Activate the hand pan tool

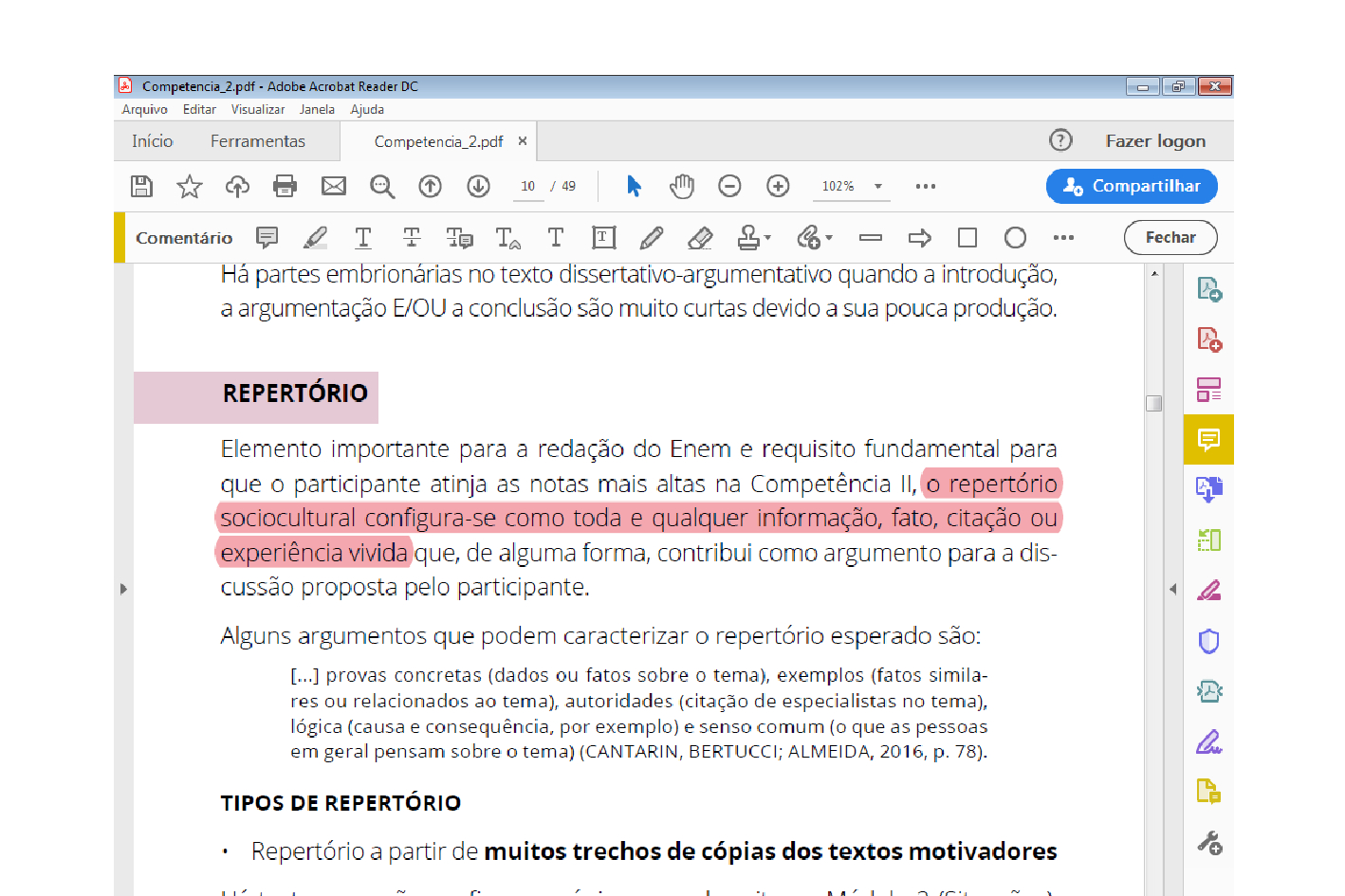[681, 186]
